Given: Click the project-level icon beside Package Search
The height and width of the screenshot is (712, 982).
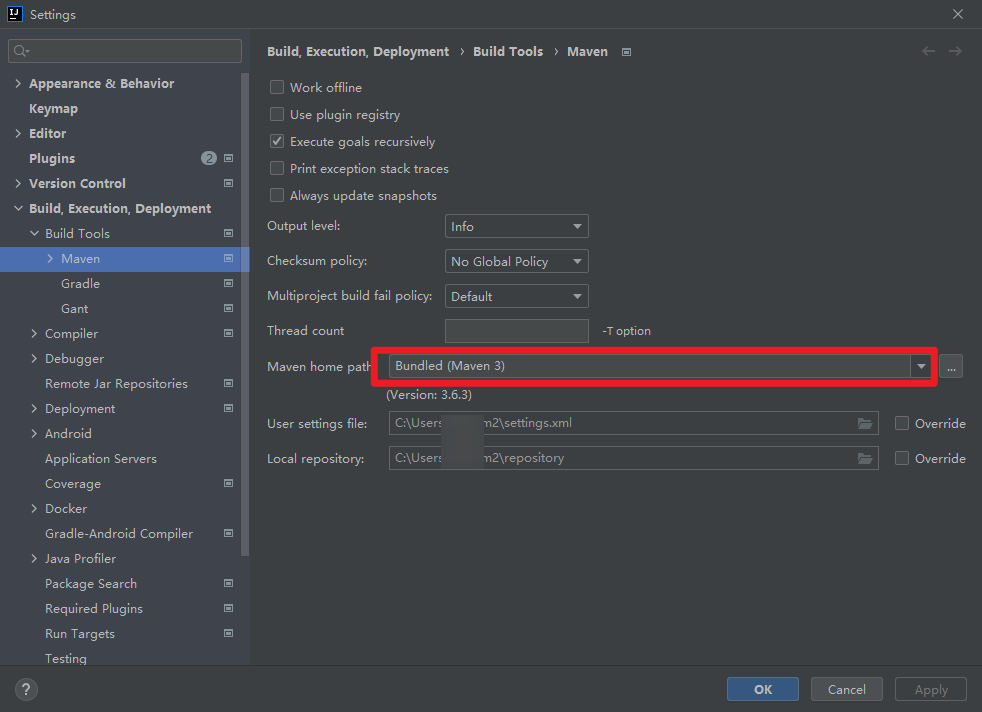Looking at the screenshot, I should pyautogui.click(x=229, y=584).
